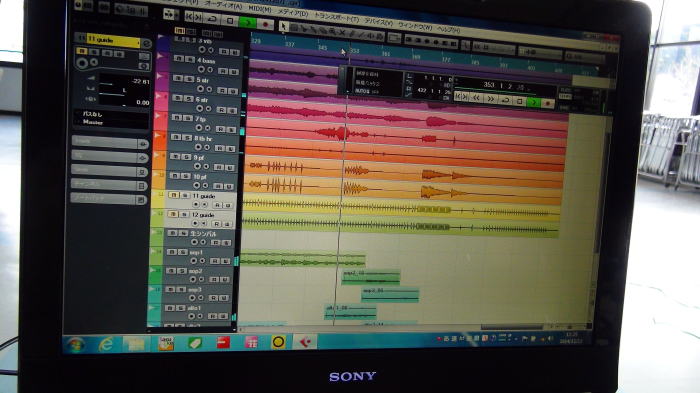The image size is (700, 393).
Task: Click the green Play button in the toolbar
Action: click(x=248, y=22)
